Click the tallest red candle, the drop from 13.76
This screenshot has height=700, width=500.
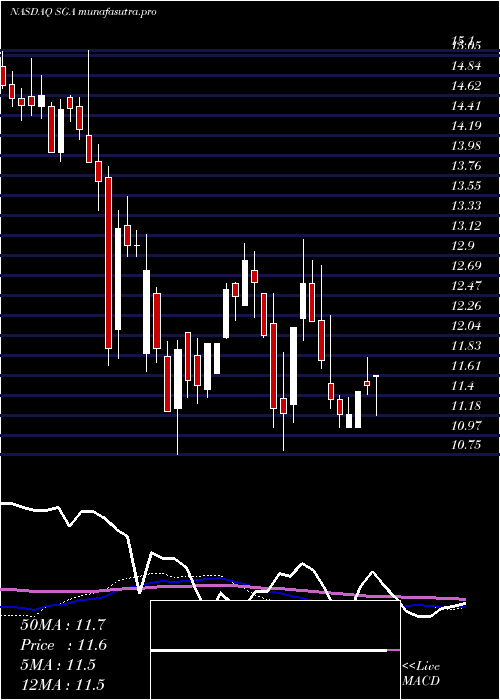pyautogui.click(x=108, y=262)
